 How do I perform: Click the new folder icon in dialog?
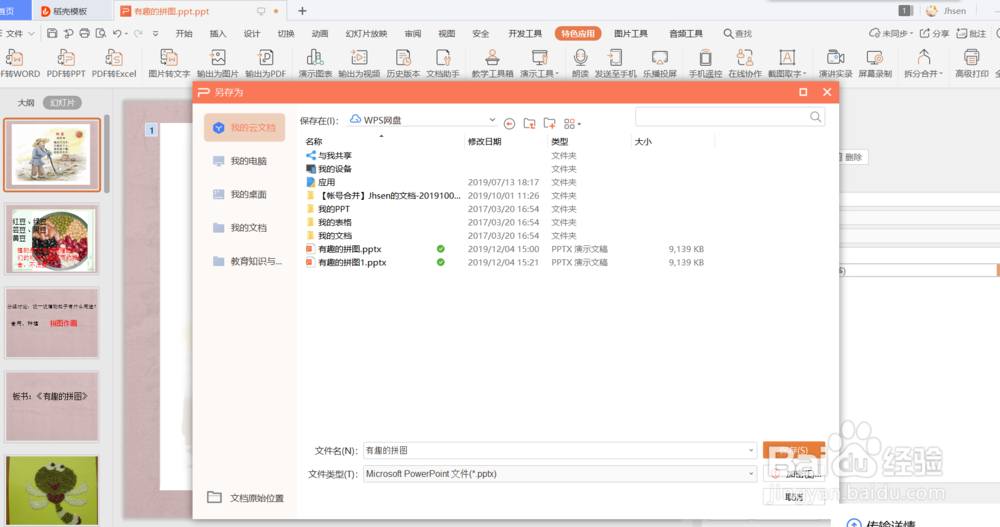550,123
